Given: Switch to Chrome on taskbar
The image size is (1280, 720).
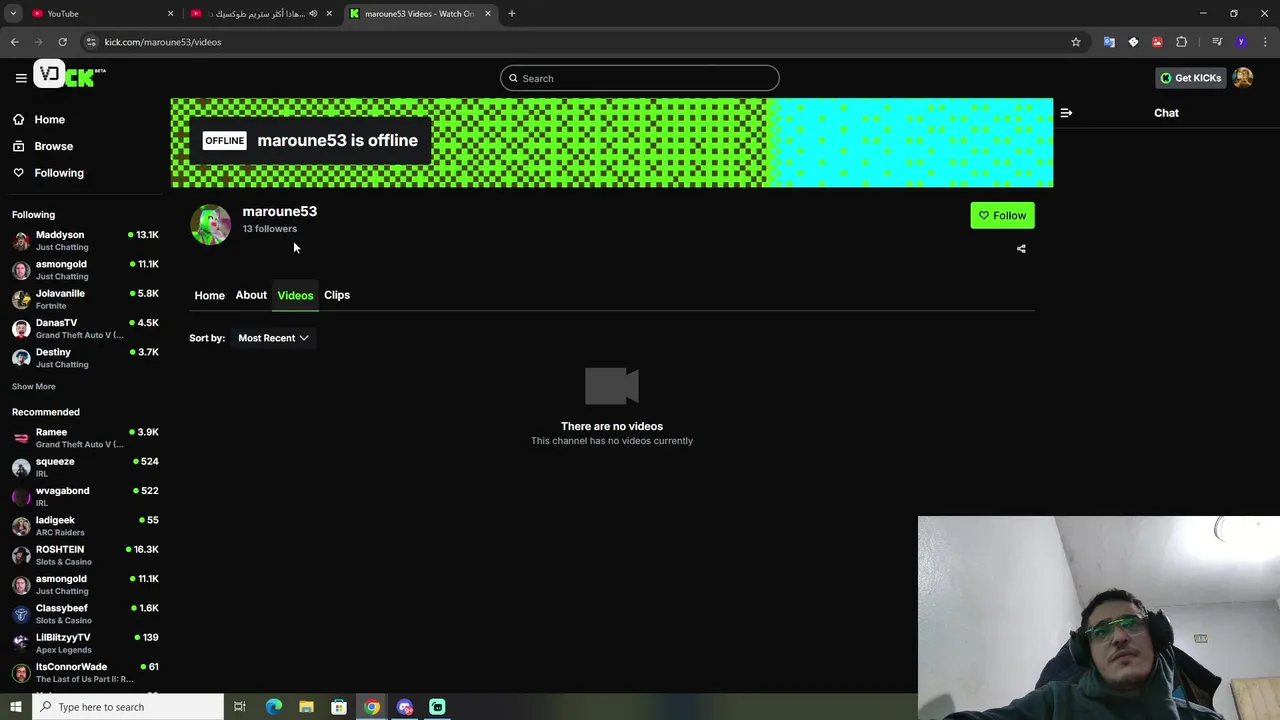Looking at the screenshot, I should click(x=372, y=707).
